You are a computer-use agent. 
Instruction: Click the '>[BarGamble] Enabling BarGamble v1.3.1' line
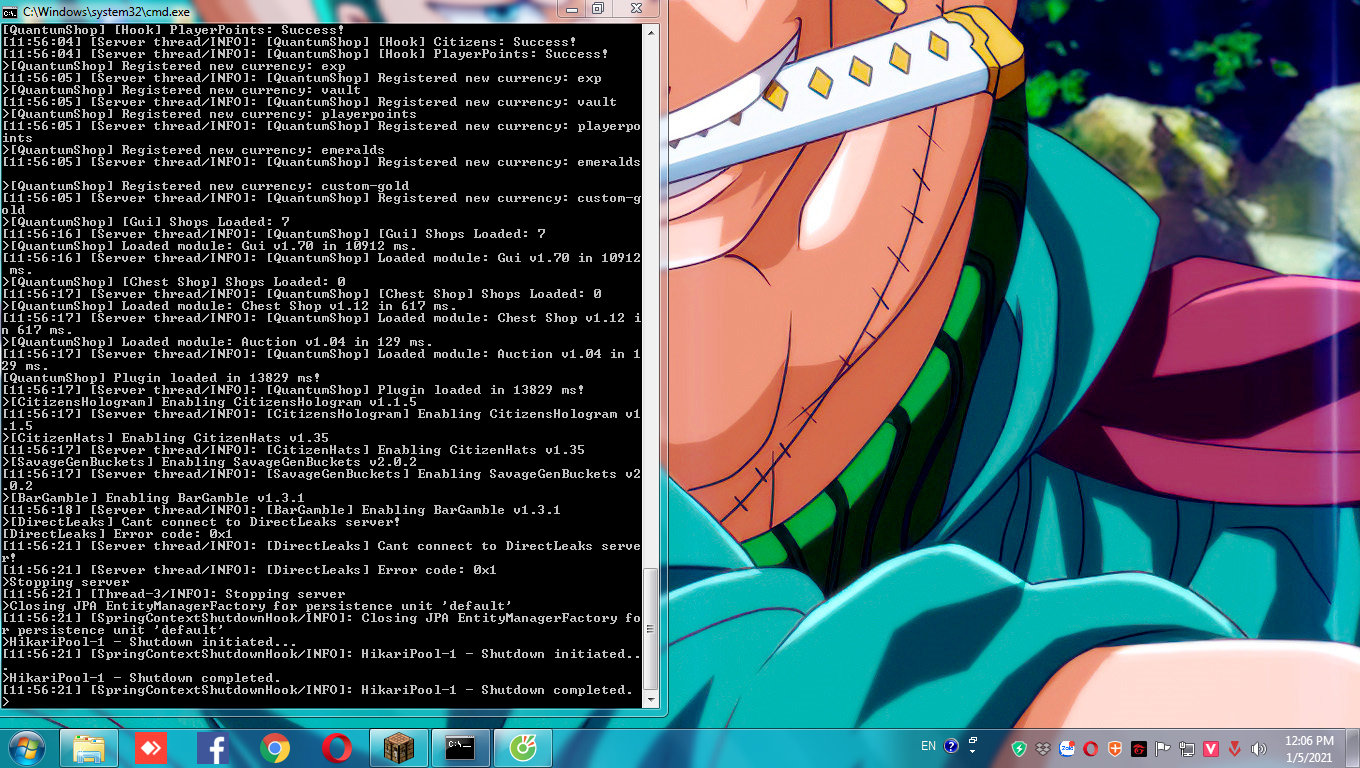(154, 498)
